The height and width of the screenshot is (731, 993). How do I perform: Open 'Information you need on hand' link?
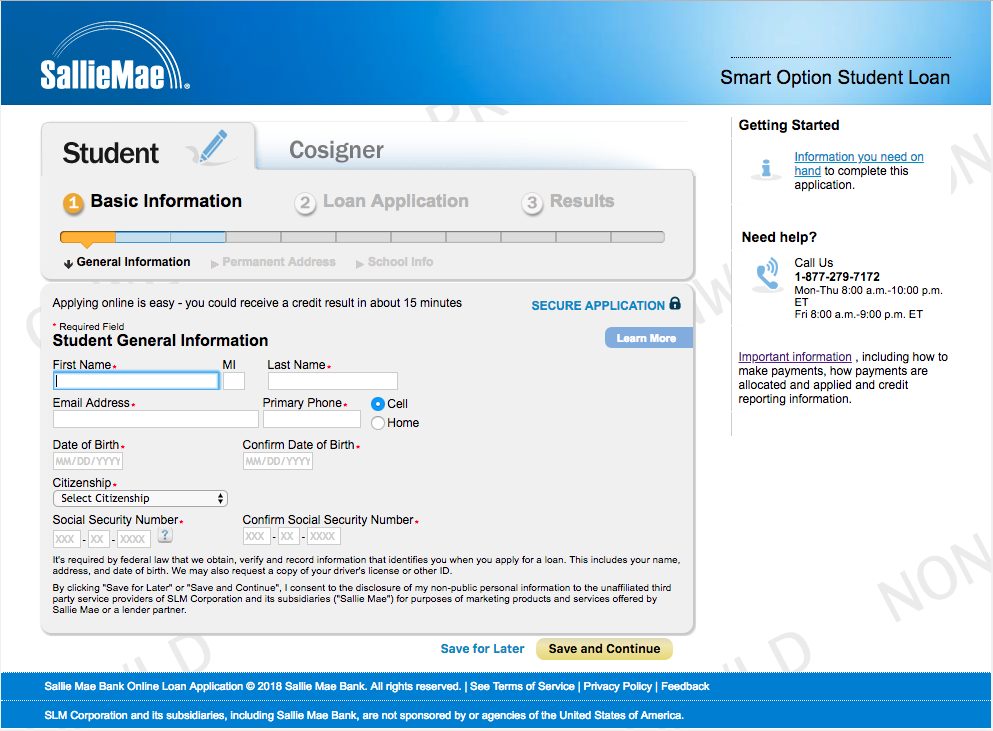[x=859, y=163]
